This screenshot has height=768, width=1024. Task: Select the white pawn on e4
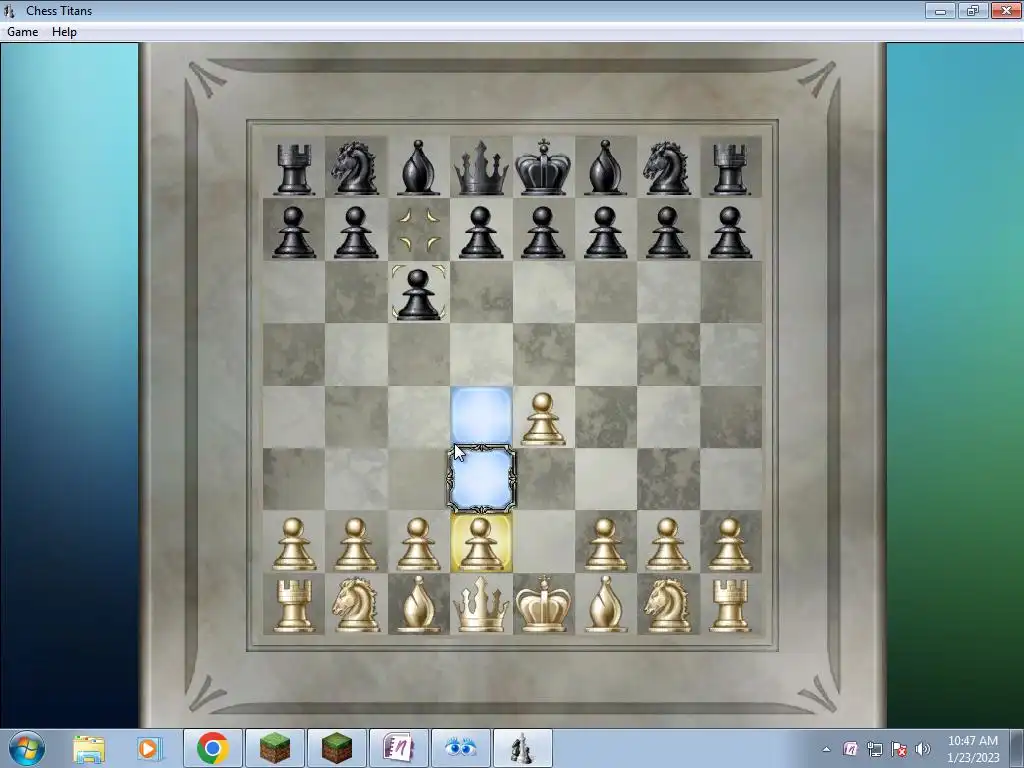(x=543, y=419)
